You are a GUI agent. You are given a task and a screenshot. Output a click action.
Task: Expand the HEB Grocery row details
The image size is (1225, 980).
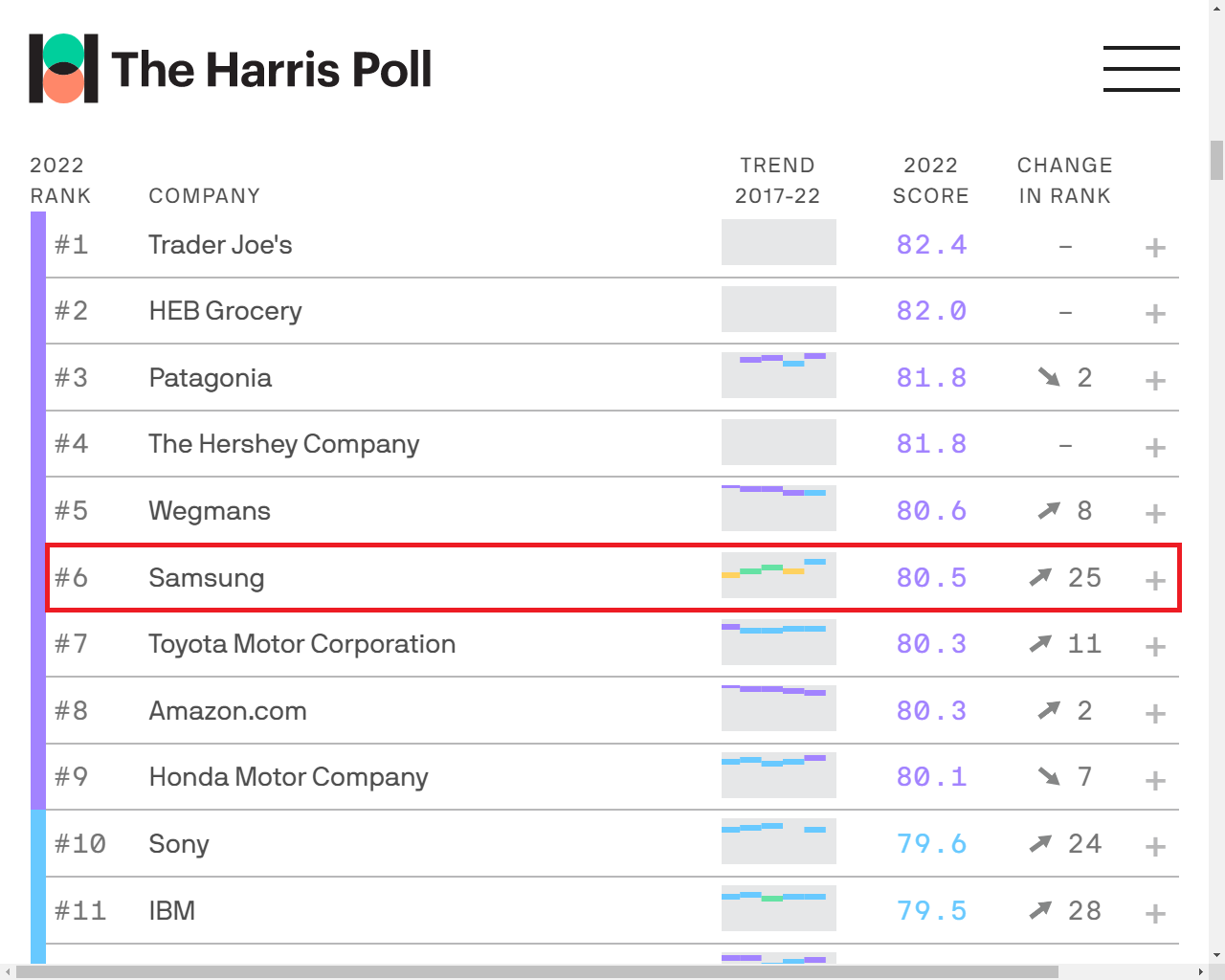pyautogui.click(x=1155, y=314)
